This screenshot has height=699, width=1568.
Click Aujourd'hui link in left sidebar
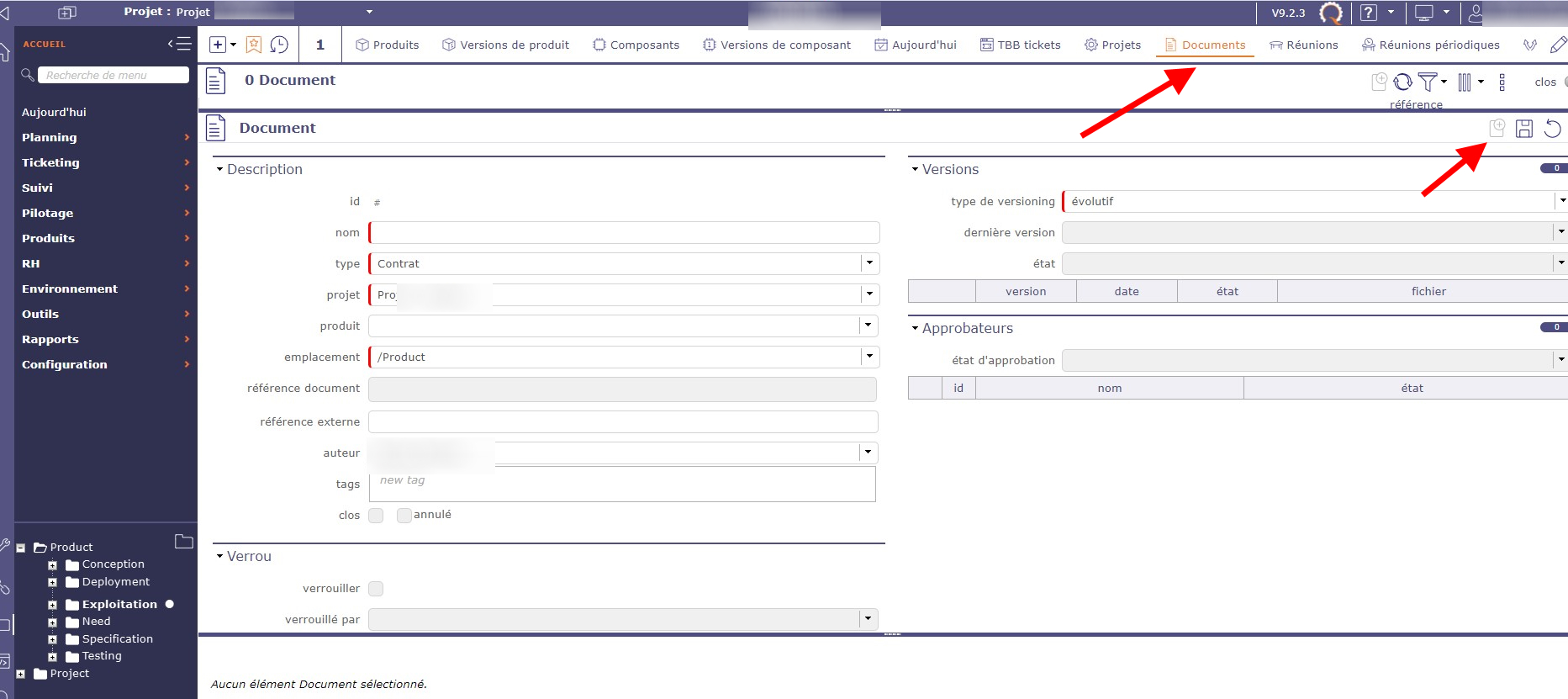(54, 112)
